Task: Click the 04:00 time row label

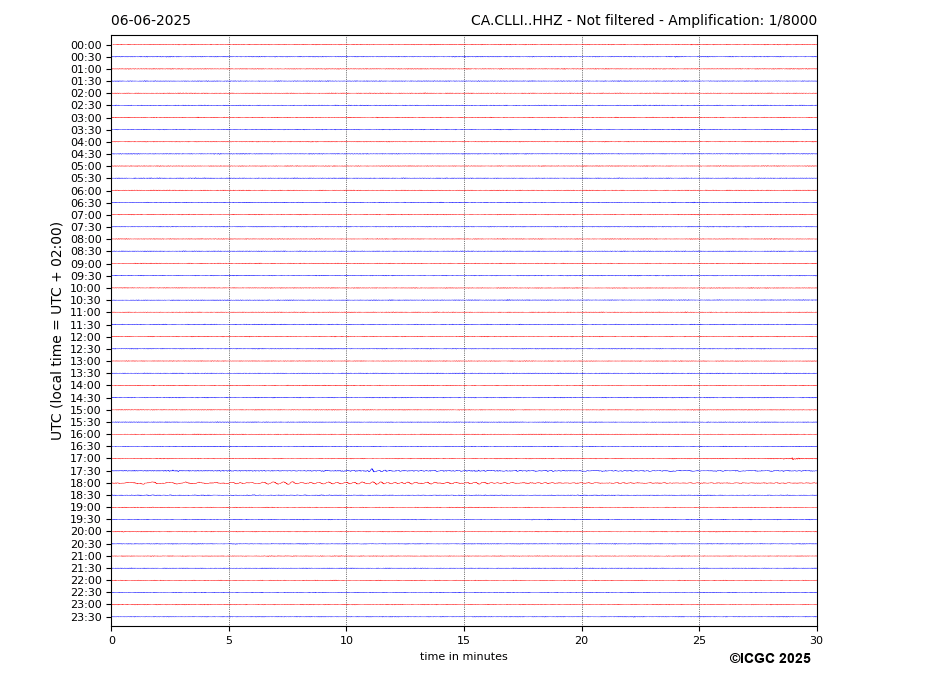Action: click(86, 143)
